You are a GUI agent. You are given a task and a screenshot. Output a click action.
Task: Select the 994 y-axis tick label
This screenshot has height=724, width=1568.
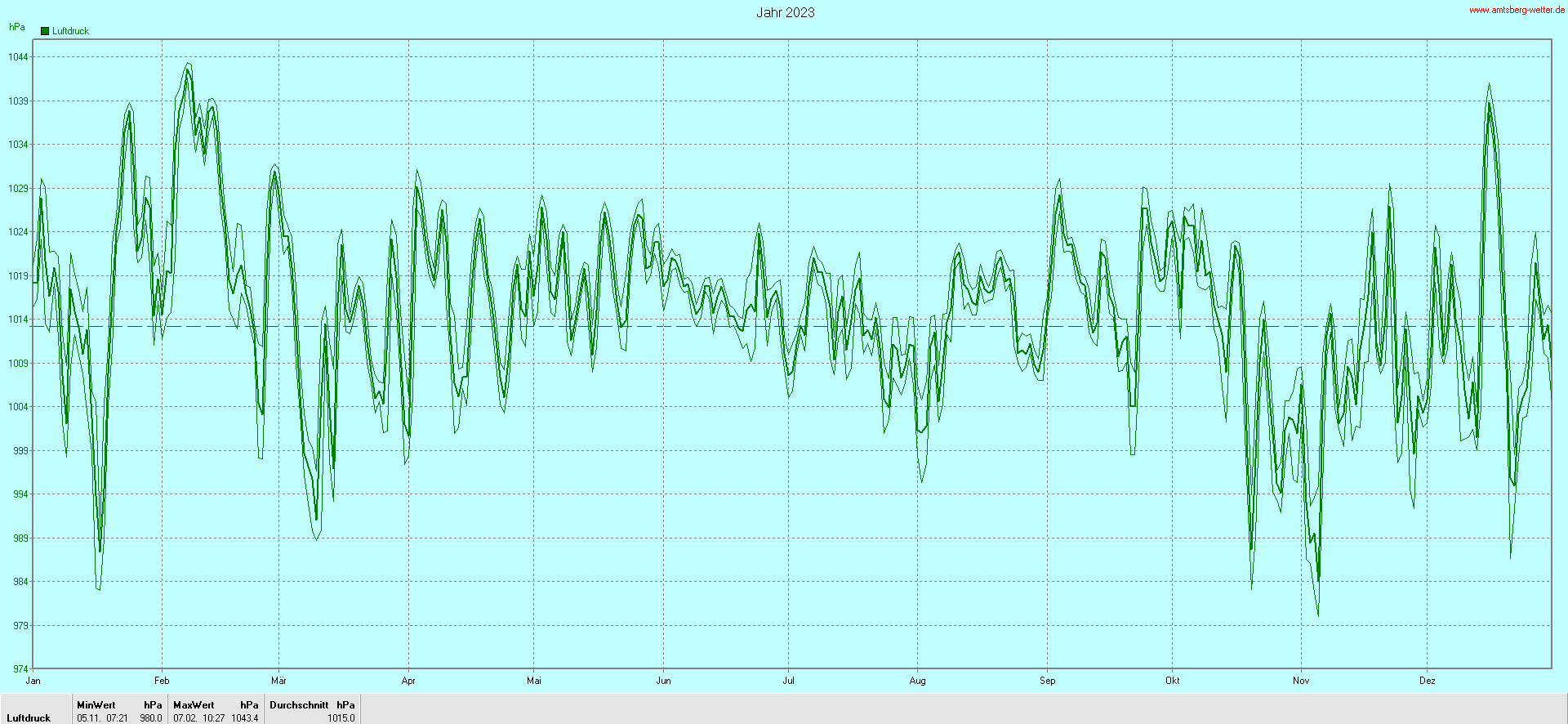pos(20,494)
